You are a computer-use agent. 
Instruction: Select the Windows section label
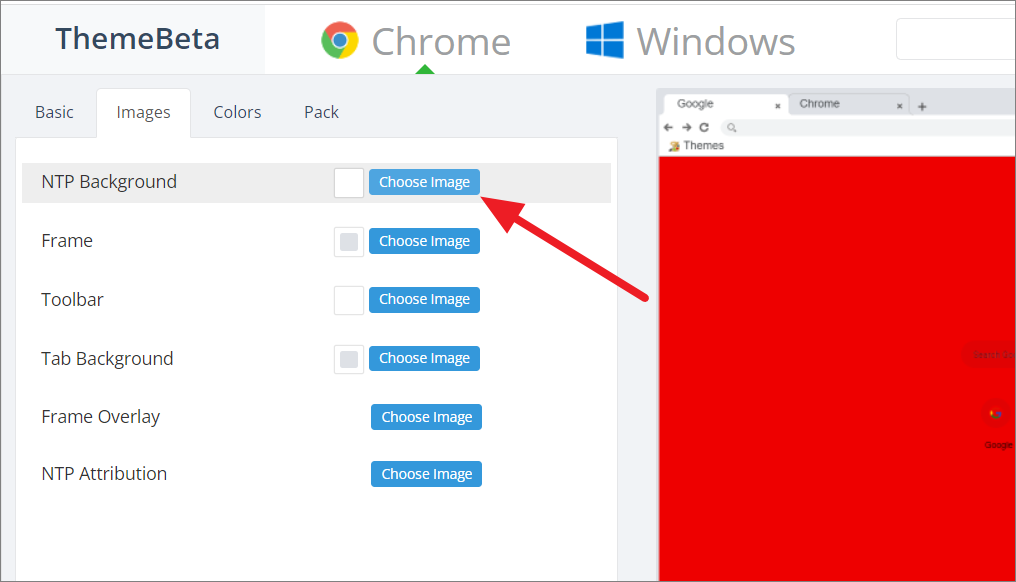715,42
